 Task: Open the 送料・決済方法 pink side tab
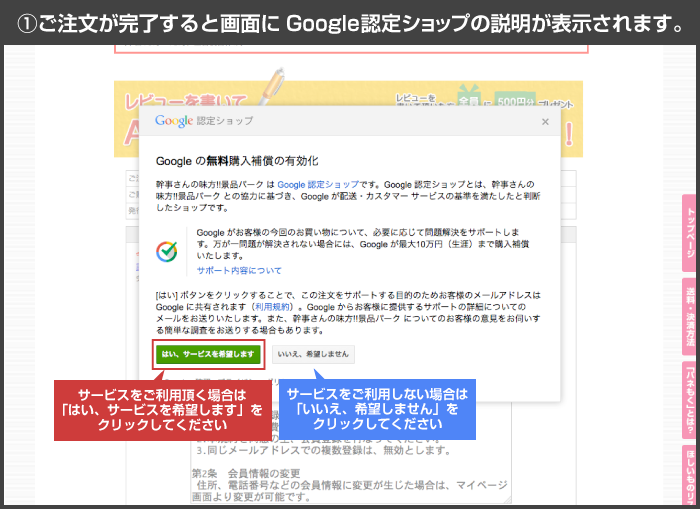[x=691, y=317]
